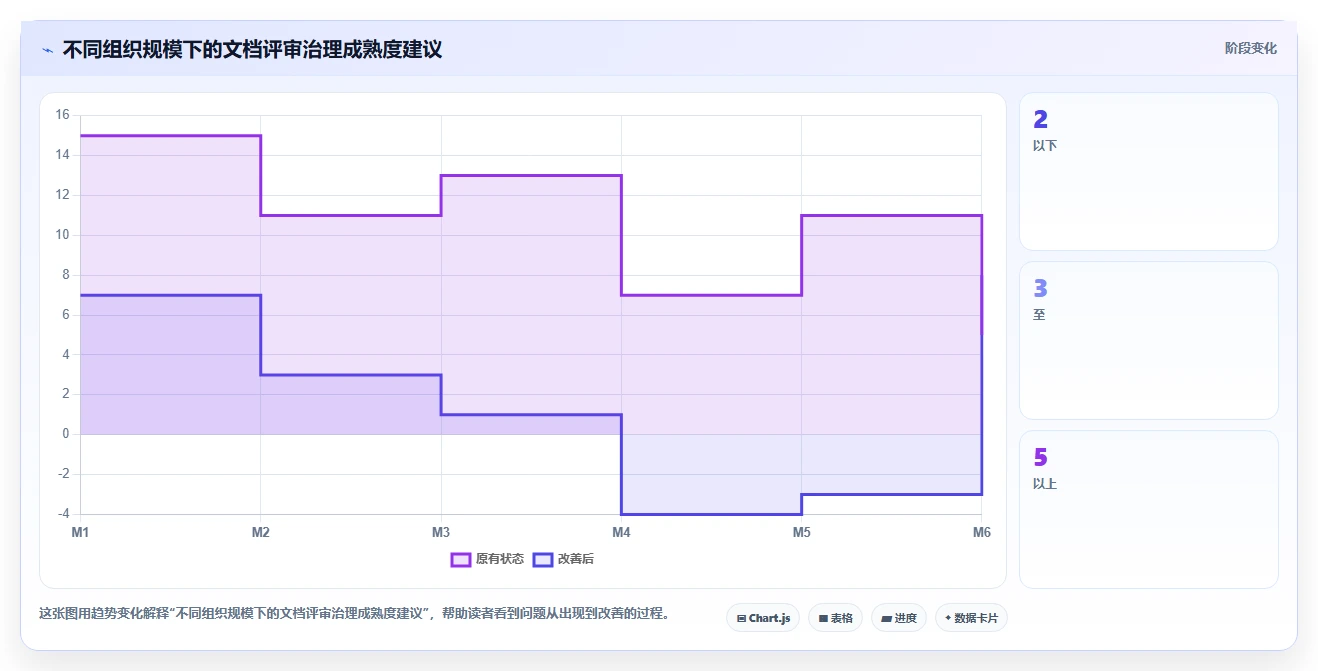Click the M1 axis label
This screenshot has width=1318, height=671.
point(80,532)
